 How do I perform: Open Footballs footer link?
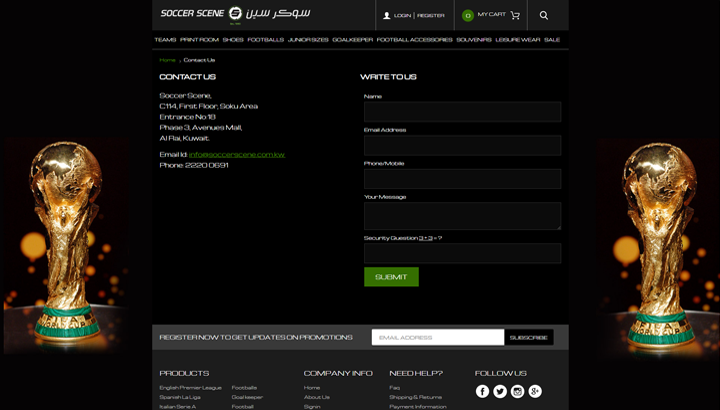(x=244, y=388)
